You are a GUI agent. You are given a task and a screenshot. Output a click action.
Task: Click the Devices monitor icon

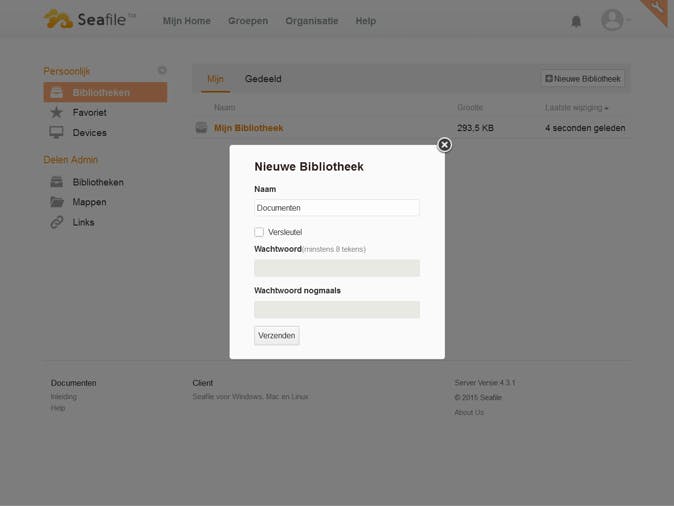coord(56,132)
